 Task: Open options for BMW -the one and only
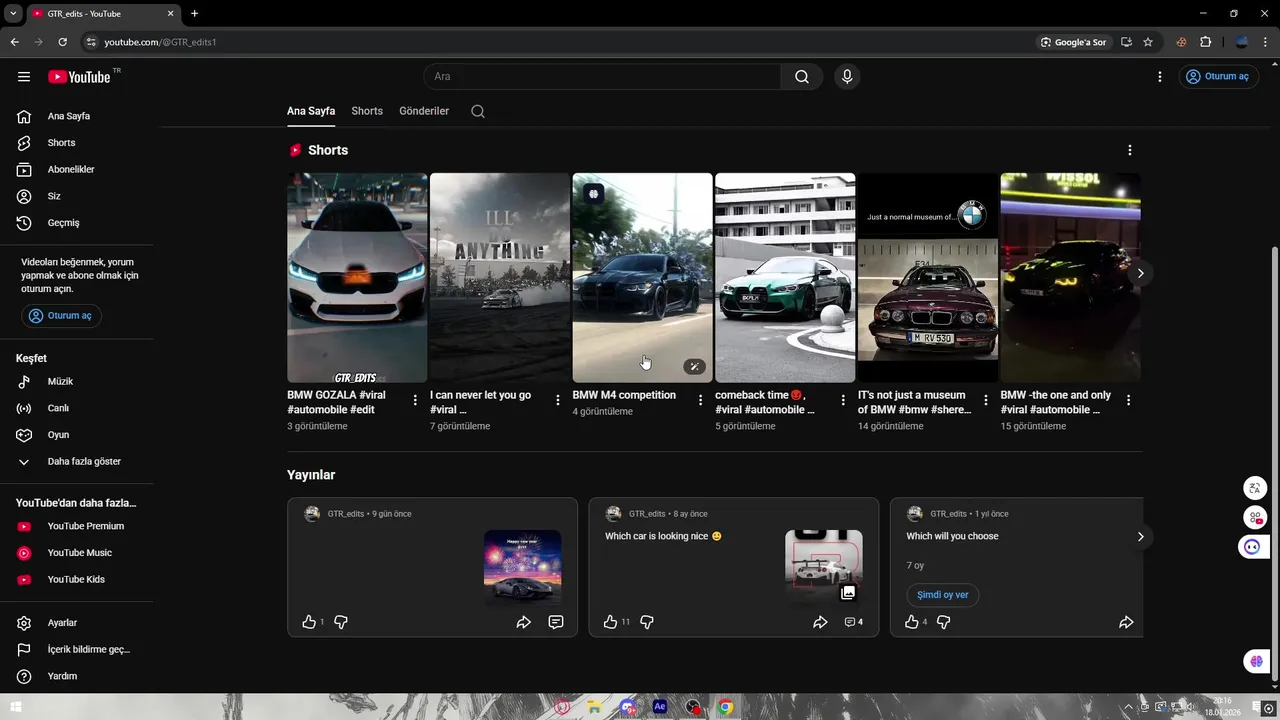pos(1128,400)
